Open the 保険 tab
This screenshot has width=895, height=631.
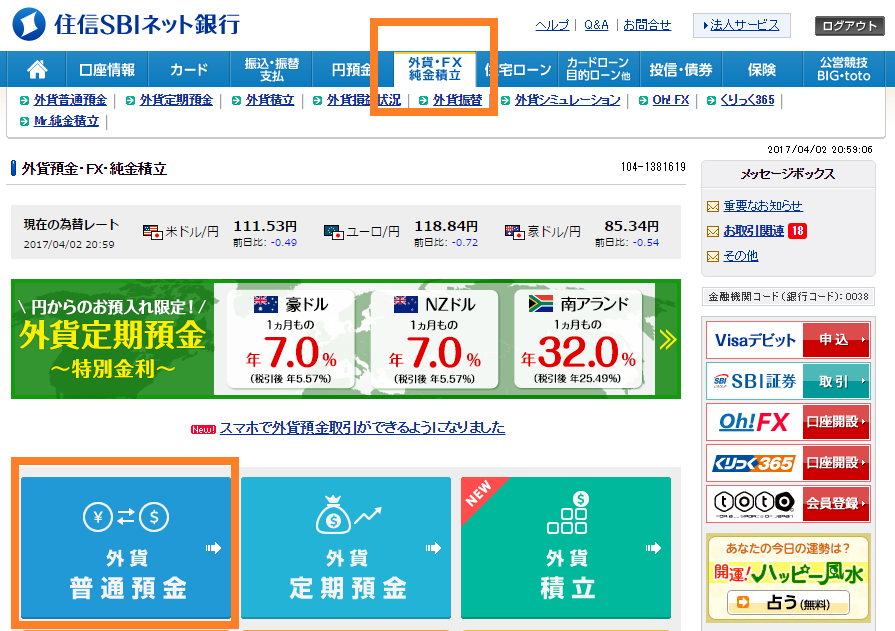point(762,70)
